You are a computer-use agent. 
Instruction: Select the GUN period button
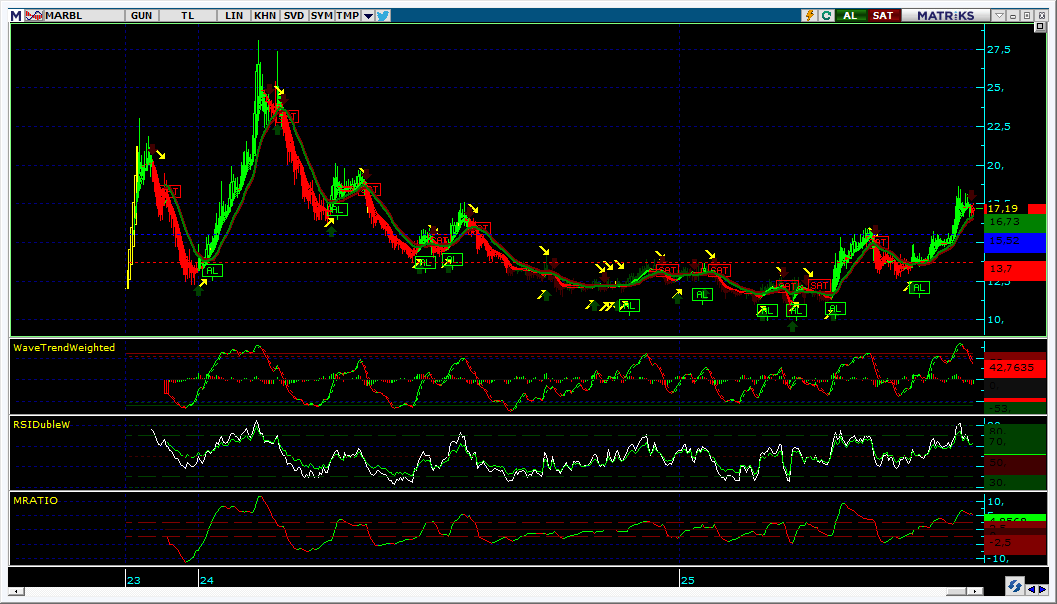[x=142, y=16]
